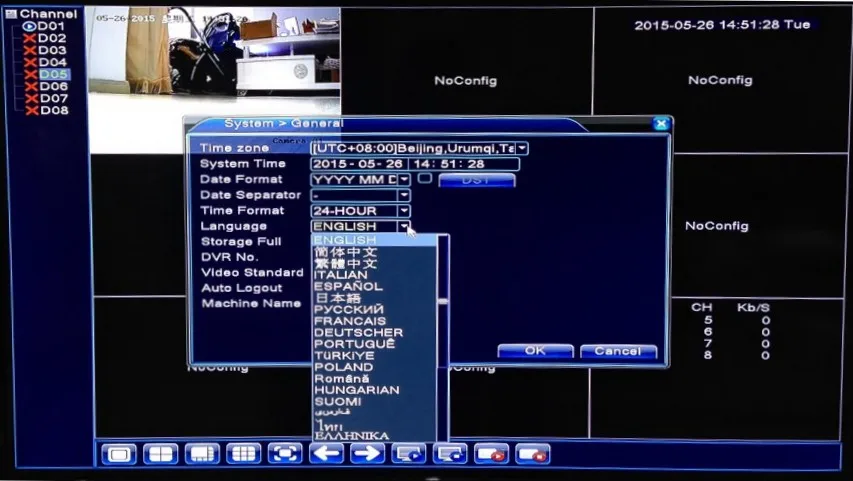The width and height of the screenshot is (853, 481).
Task: Select HUNGARIAN language option
Action: pos(374,390)
